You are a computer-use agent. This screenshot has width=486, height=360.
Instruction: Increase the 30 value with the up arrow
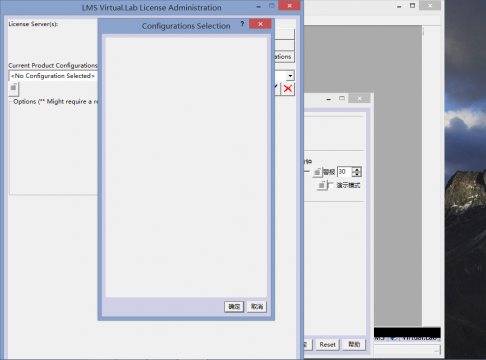point(357,169)
